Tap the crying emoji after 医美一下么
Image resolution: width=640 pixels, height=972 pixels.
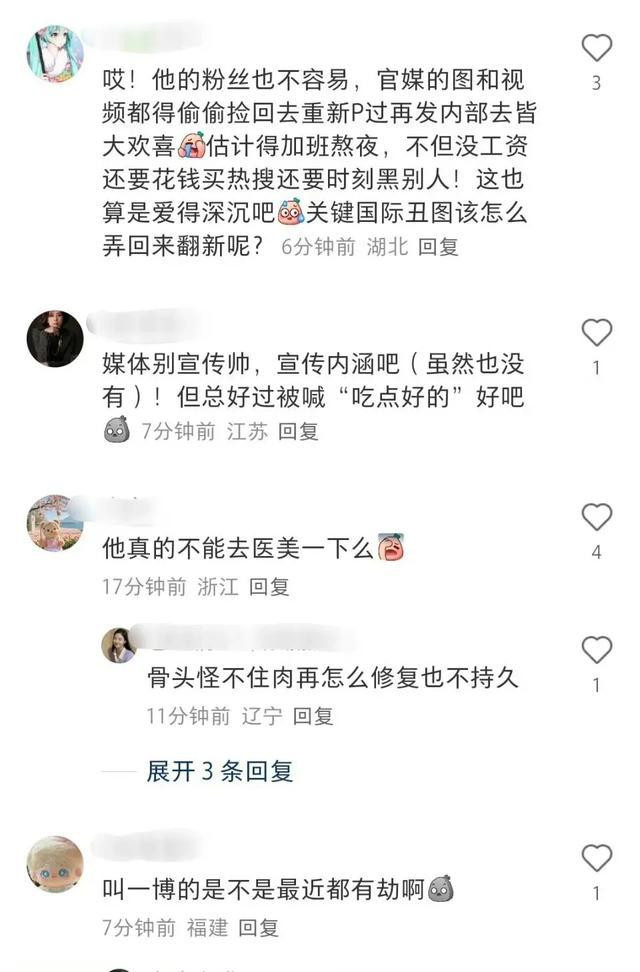pos(391,547)
